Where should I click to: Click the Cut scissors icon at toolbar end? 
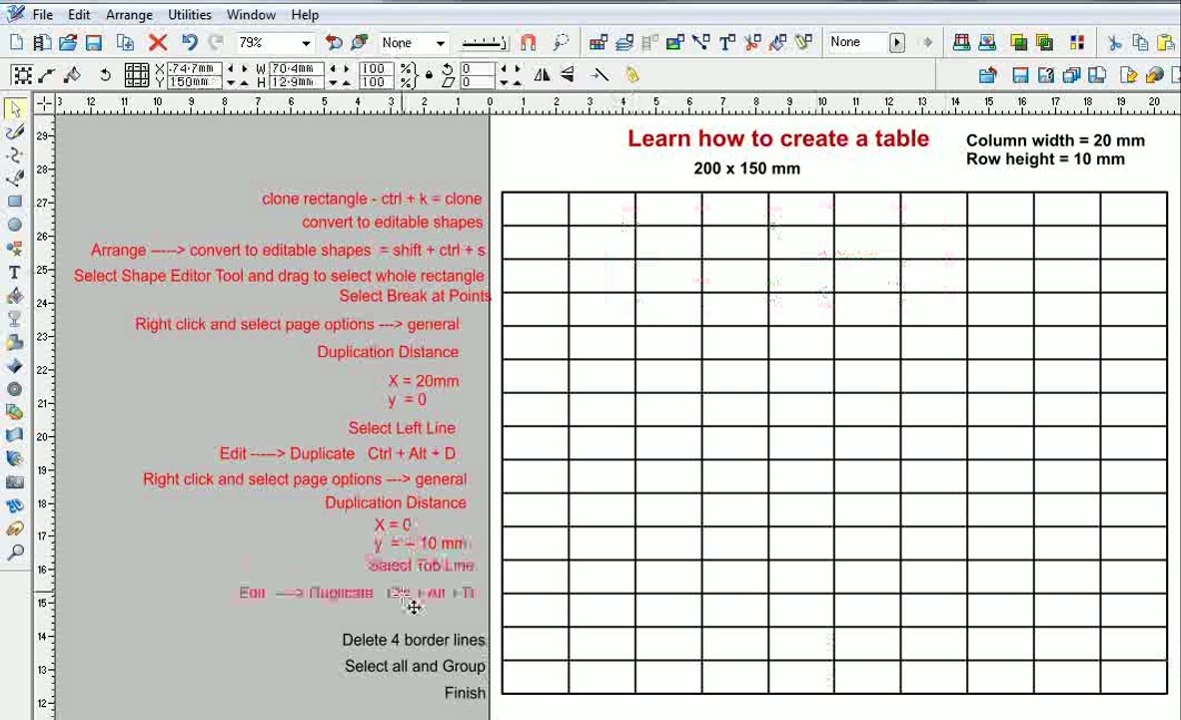(1115, 42)
